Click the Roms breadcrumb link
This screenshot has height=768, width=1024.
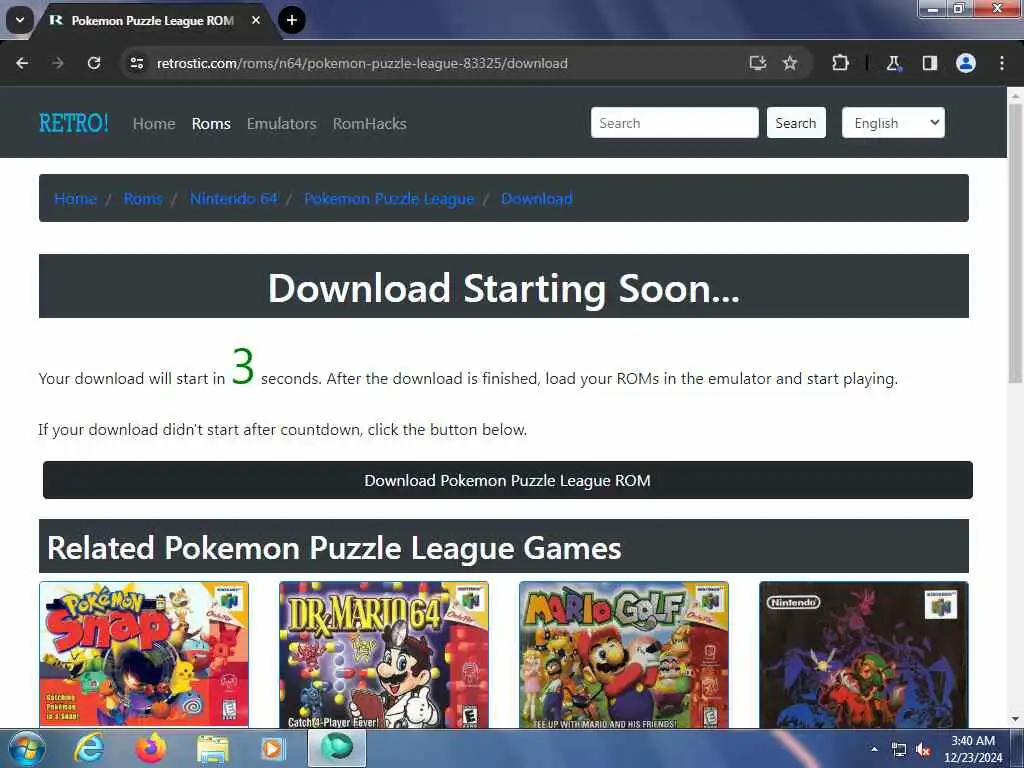pyautogui.click(x=143, y=199)
